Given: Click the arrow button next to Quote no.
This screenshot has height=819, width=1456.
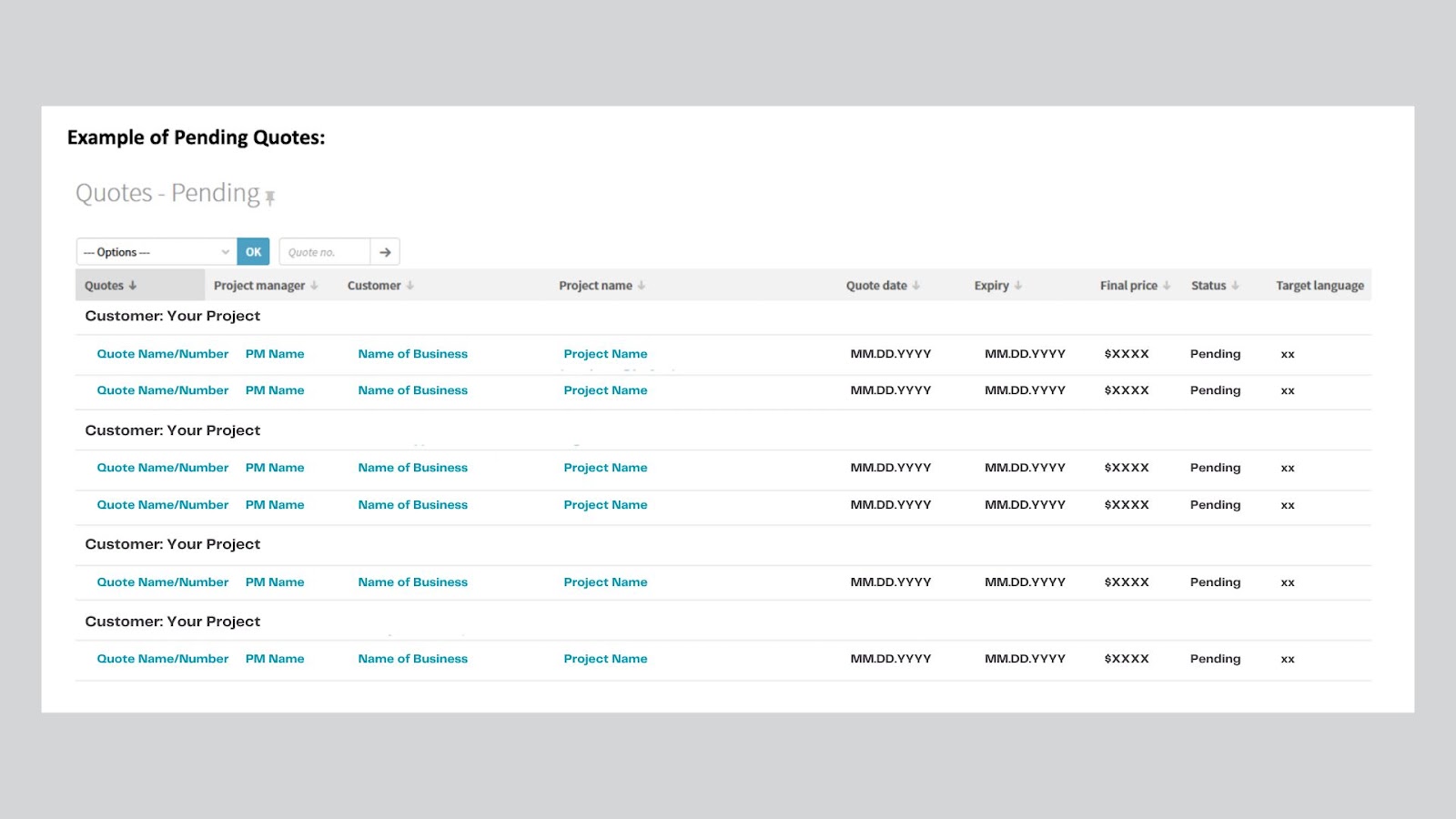Looking at the screenshot, I should point(385,252).
